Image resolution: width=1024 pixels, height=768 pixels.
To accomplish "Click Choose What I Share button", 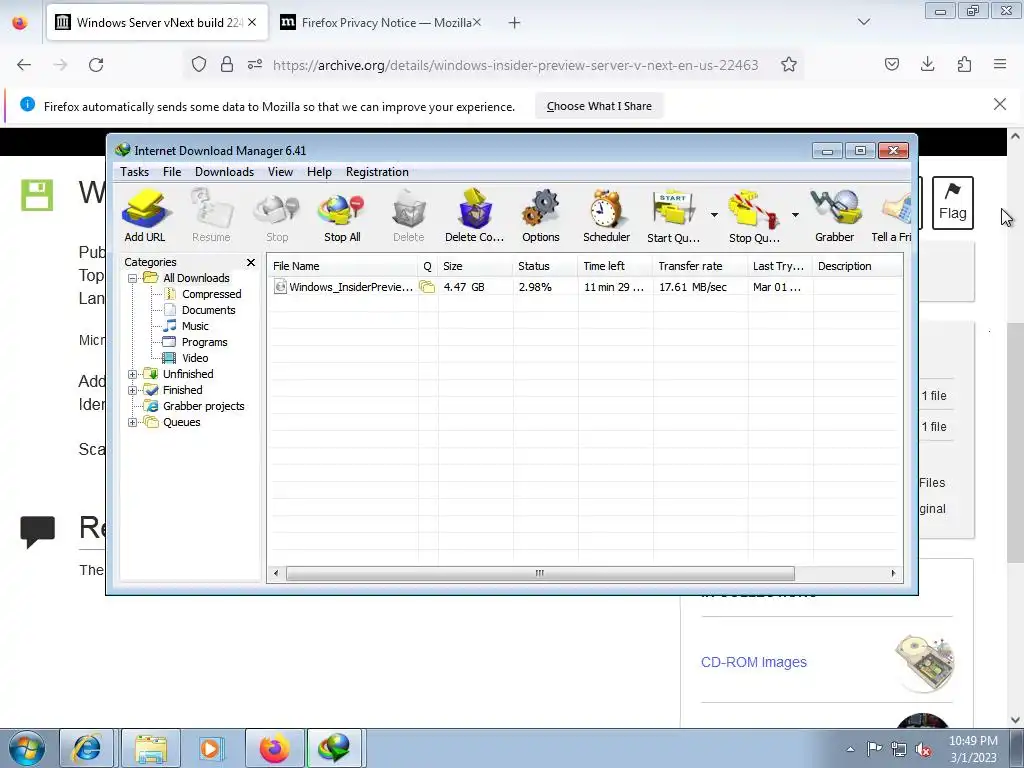I will pyautogui.click(x=599, y=106).
